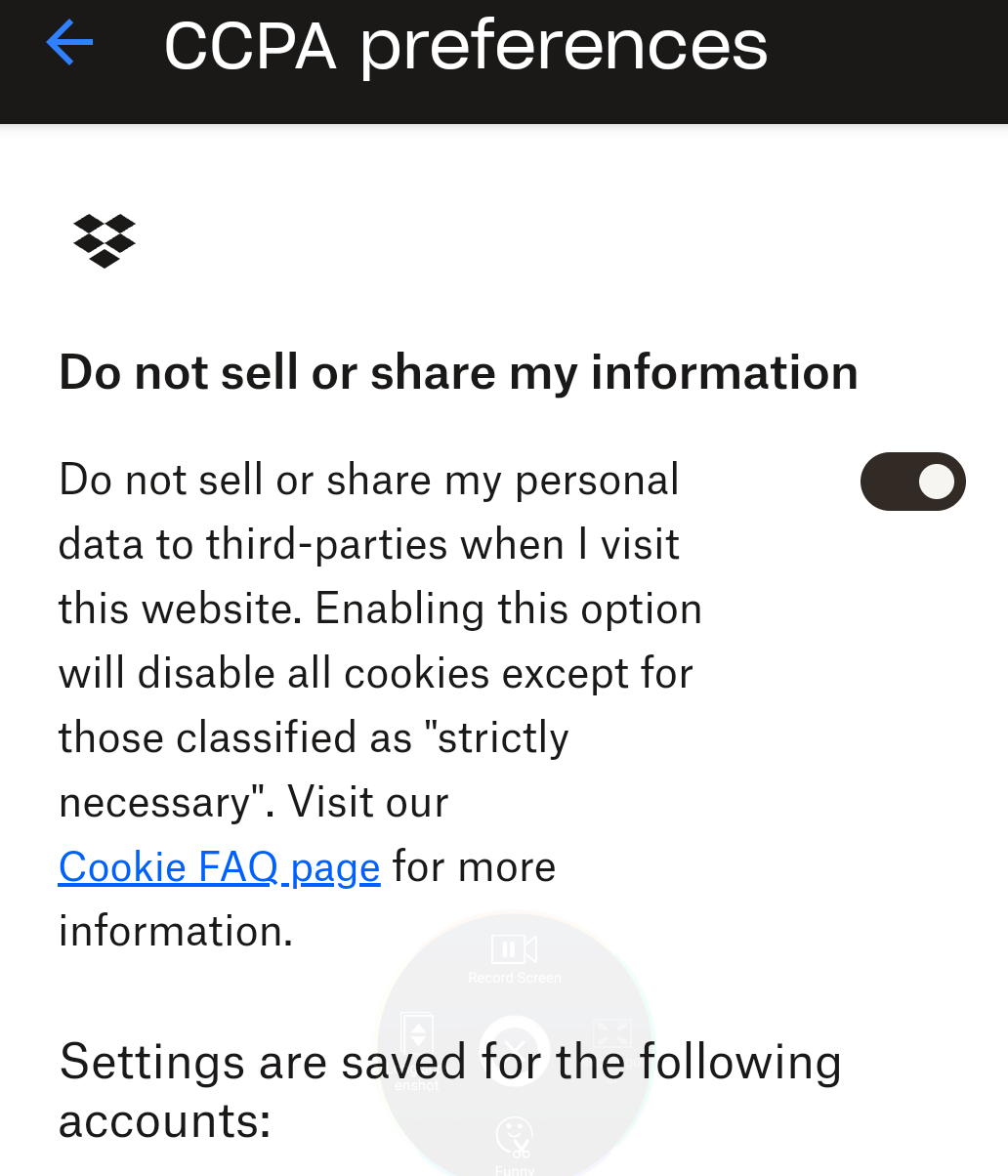Viewport: 1008px width, 1176px height.
Task: Tap 'for more' text after the FAQ link
Action: coord(474,867)
